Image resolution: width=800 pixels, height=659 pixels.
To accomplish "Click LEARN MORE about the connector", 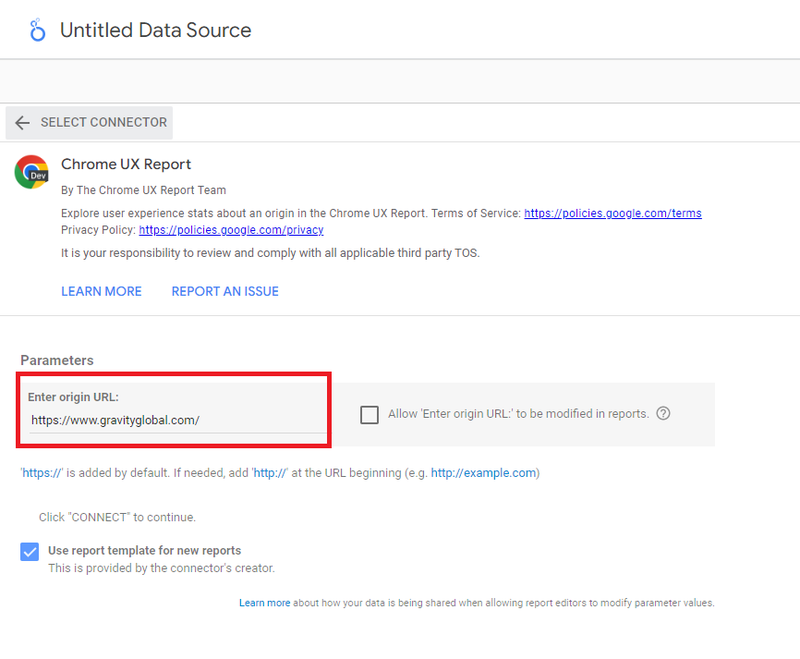I will coord(102,291).
